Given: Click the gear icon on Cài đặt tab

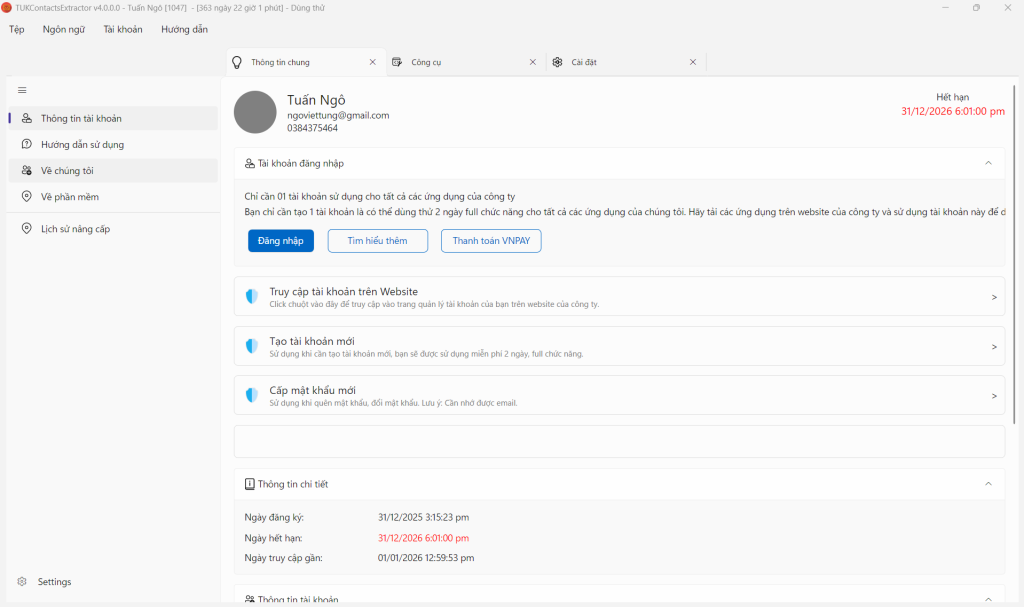Looking at the screenshot, I should pos(557,62).
